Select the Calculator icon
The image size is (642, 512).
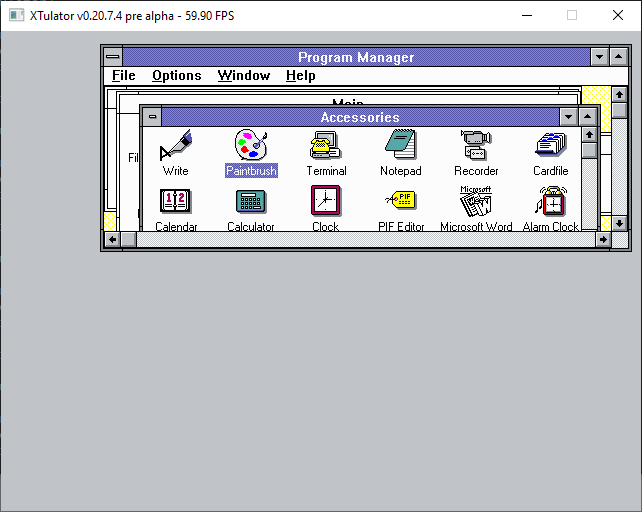coord(251,201)
